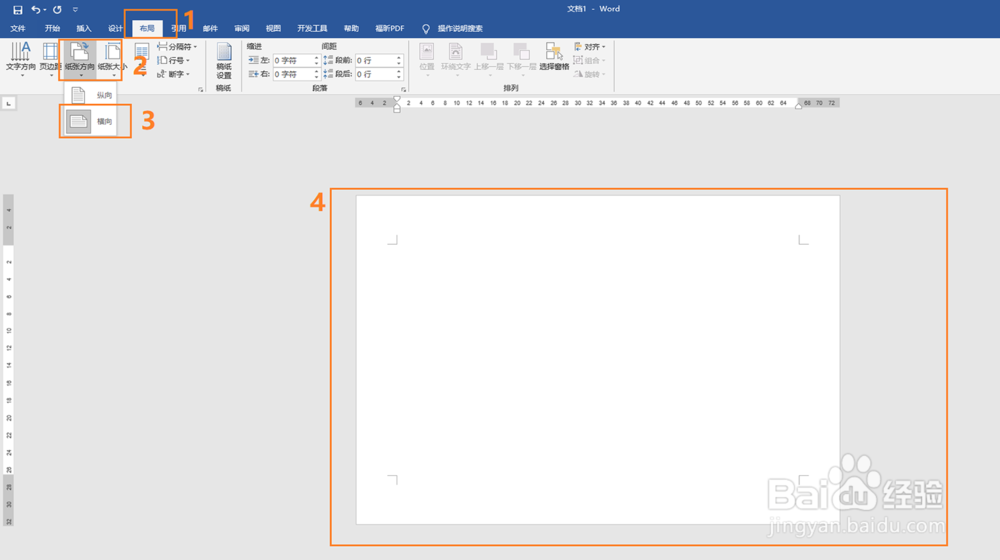Click the vertical ruler on the left
Image resolution: width=1000 pixels, height=560 pixels.
pos(8,360)
